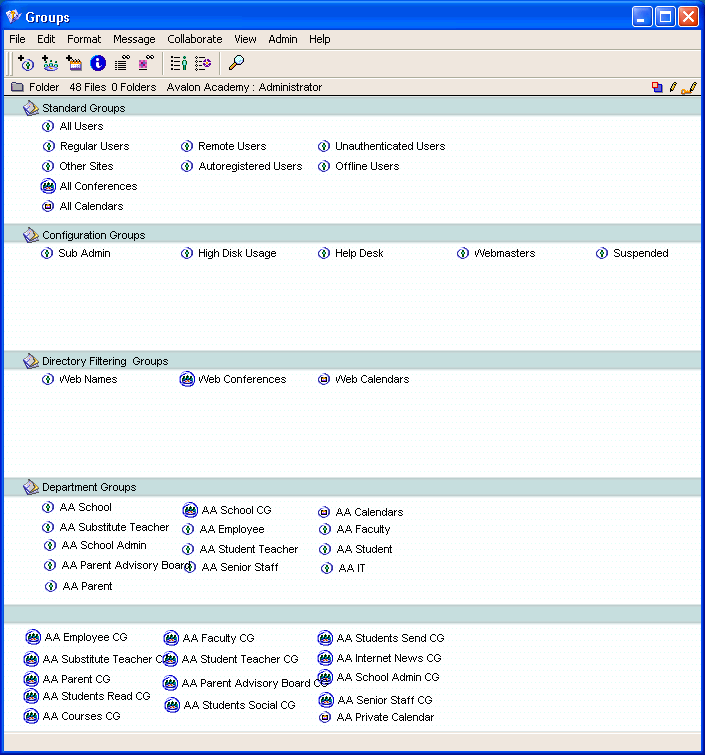Click the new calendar group toolbar icon
The image size is (705, 755).
pos(74,63)
